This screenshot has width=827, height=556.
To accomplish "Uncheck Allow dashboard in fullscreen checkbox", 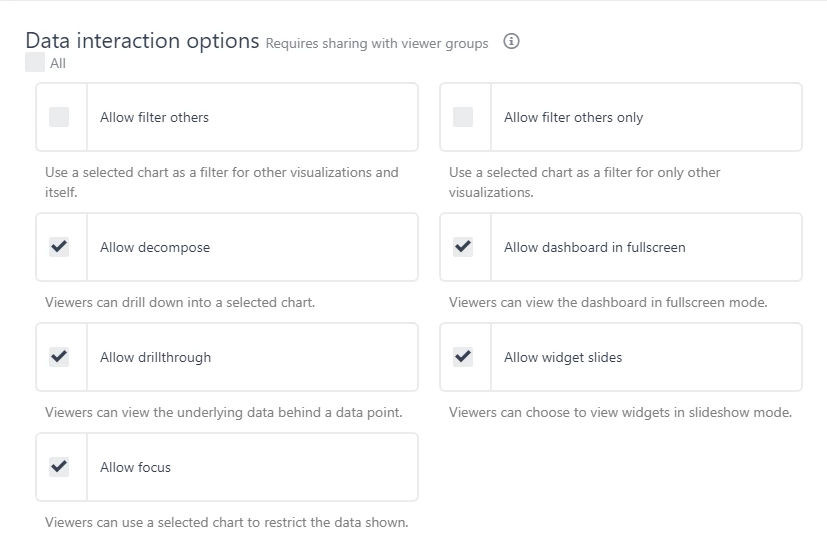I will point(463,247).
